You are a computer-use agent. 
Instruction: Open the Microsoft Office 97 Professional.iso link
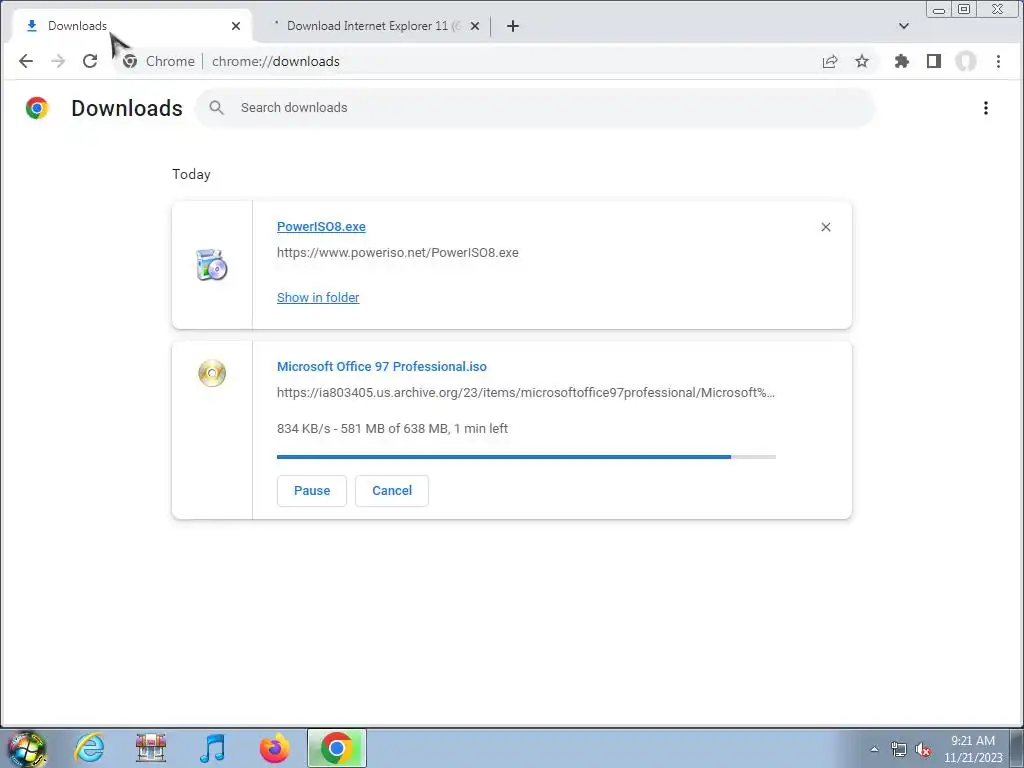pos(382,367)
